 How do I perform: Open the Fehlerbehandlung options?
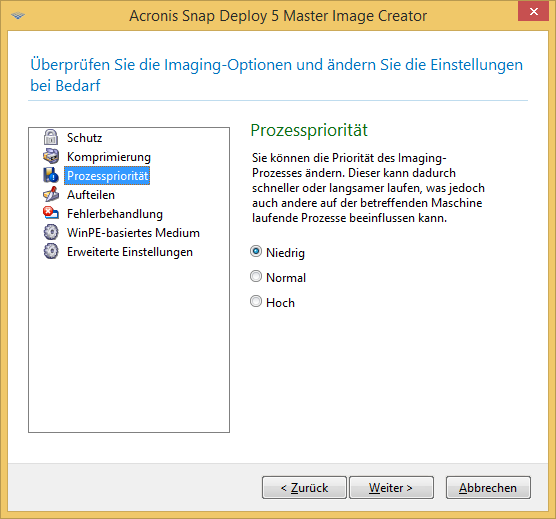[x=115, y=214]
